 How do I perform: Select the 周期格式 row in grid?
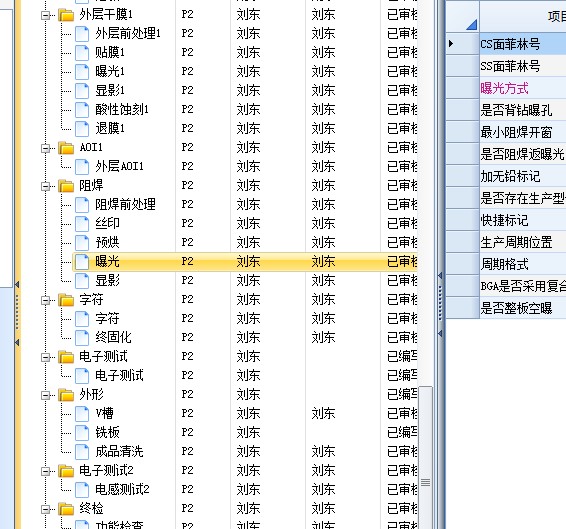coord(523,264)
